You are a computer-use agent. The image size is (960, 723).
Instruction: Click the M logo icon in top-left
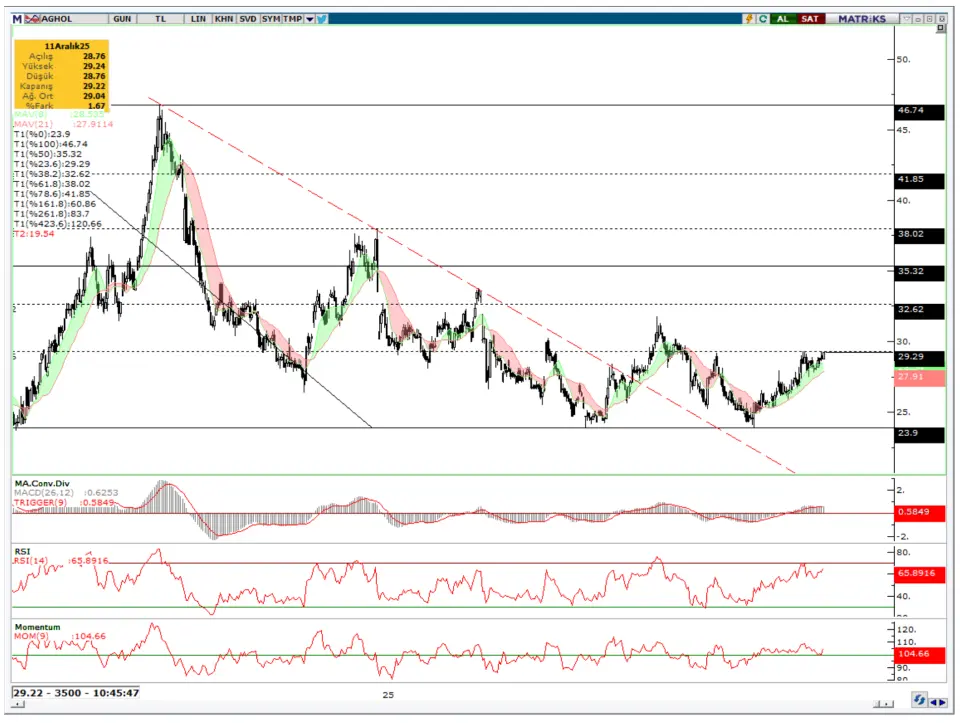[x=17, y=19]
